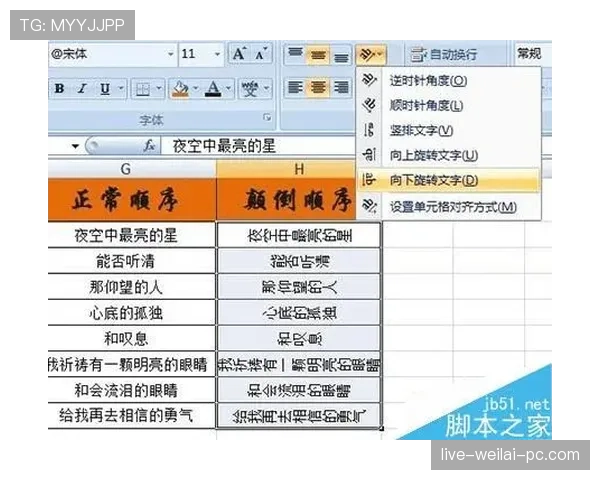
Task: Toggle italic formatting
Action: (x=82, y=89)
